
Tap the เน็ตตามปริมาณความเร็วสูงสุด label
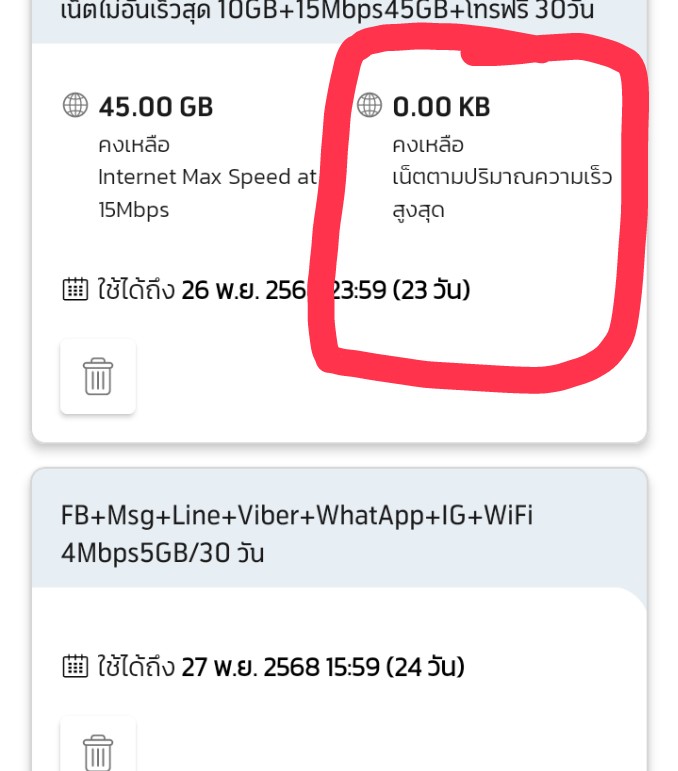pyautogui.click(x=502, y=193)
